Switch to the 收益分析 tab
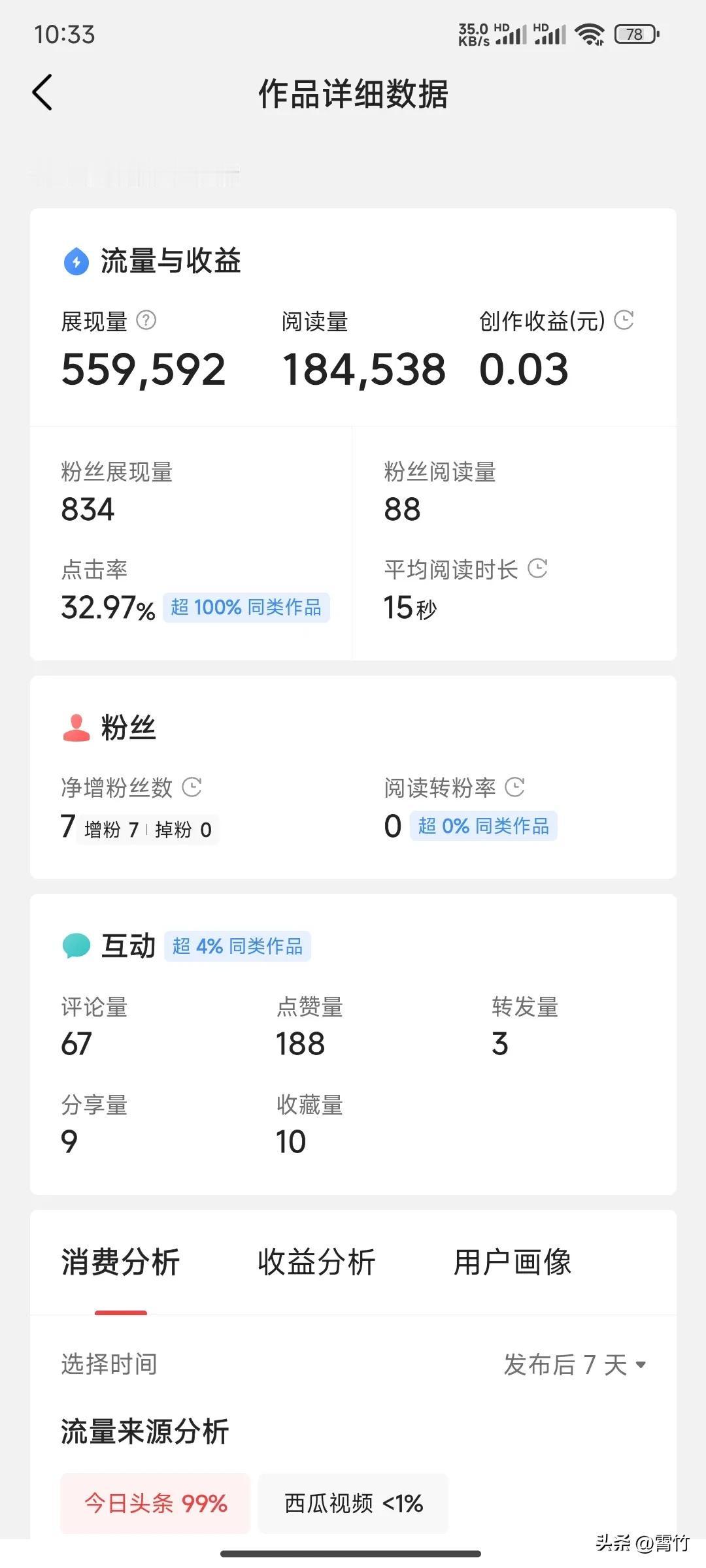The width and height of the screenshot is (706, 1568). click(316, 1262)
